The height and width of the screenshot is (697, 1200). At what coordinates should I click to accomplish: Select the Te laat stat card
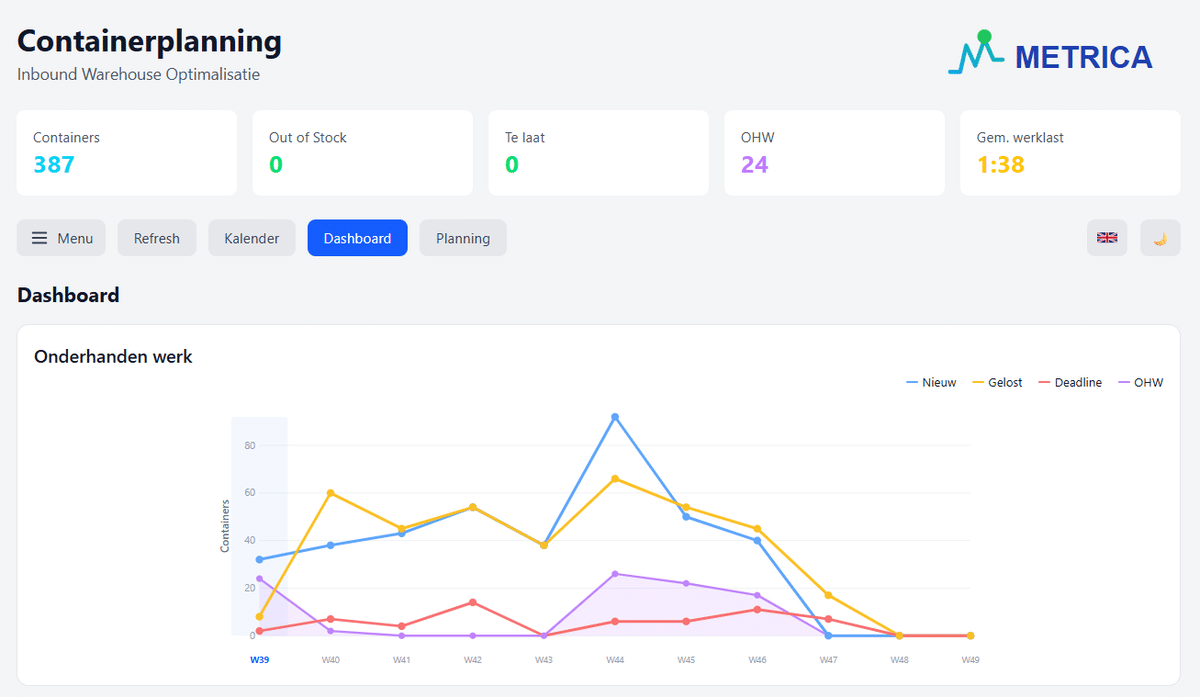pos(599,153)
